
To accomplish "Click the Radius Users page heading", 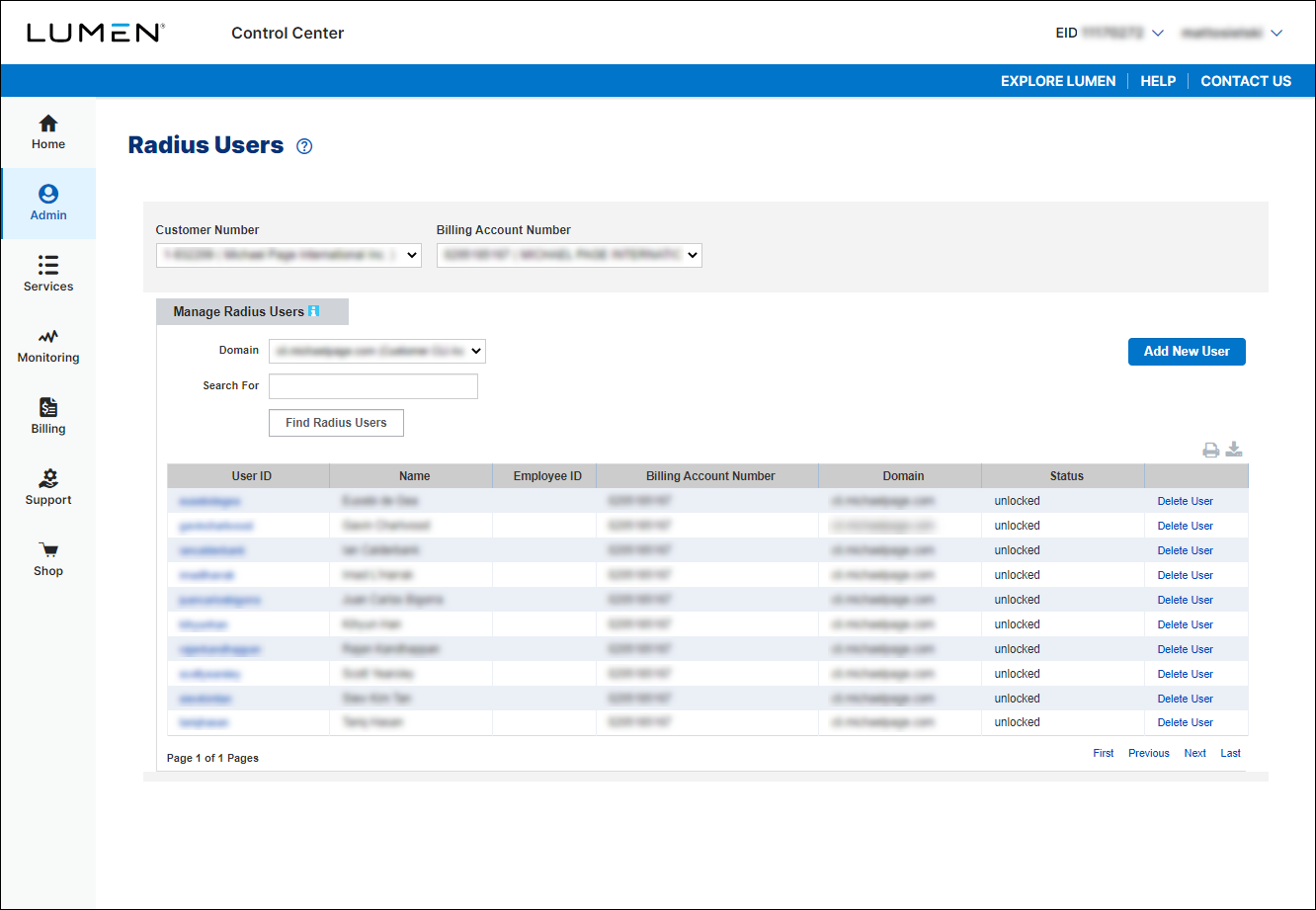I will tap(206, 145).
